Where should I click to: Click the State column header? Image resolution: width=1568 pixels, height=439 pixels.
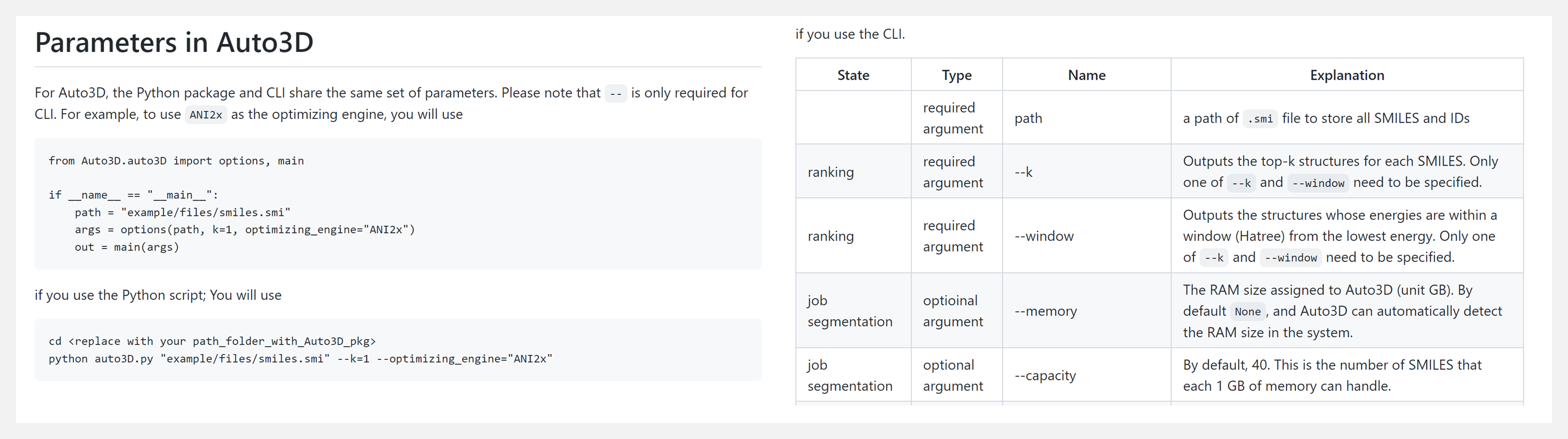click(x=853, y=75)
